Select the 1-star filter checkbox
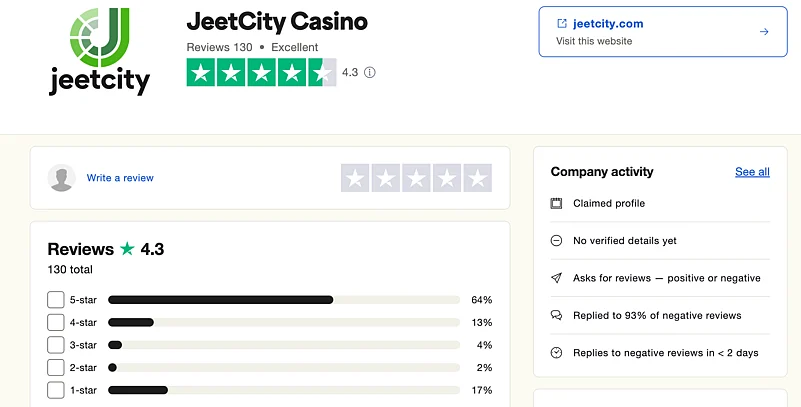 click(56, 390)
